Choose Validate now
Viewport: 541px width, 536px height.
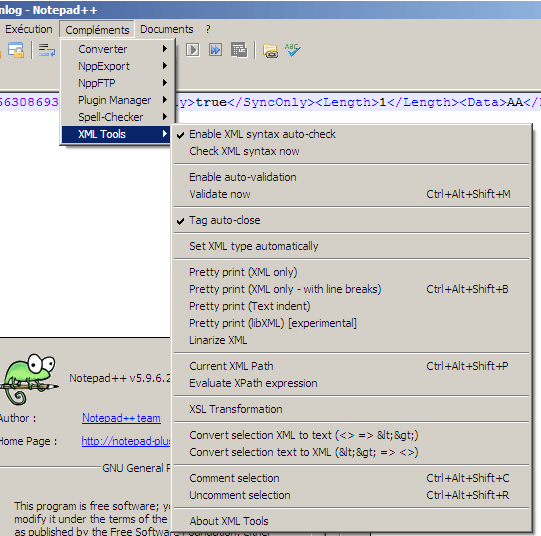point(352,194)
